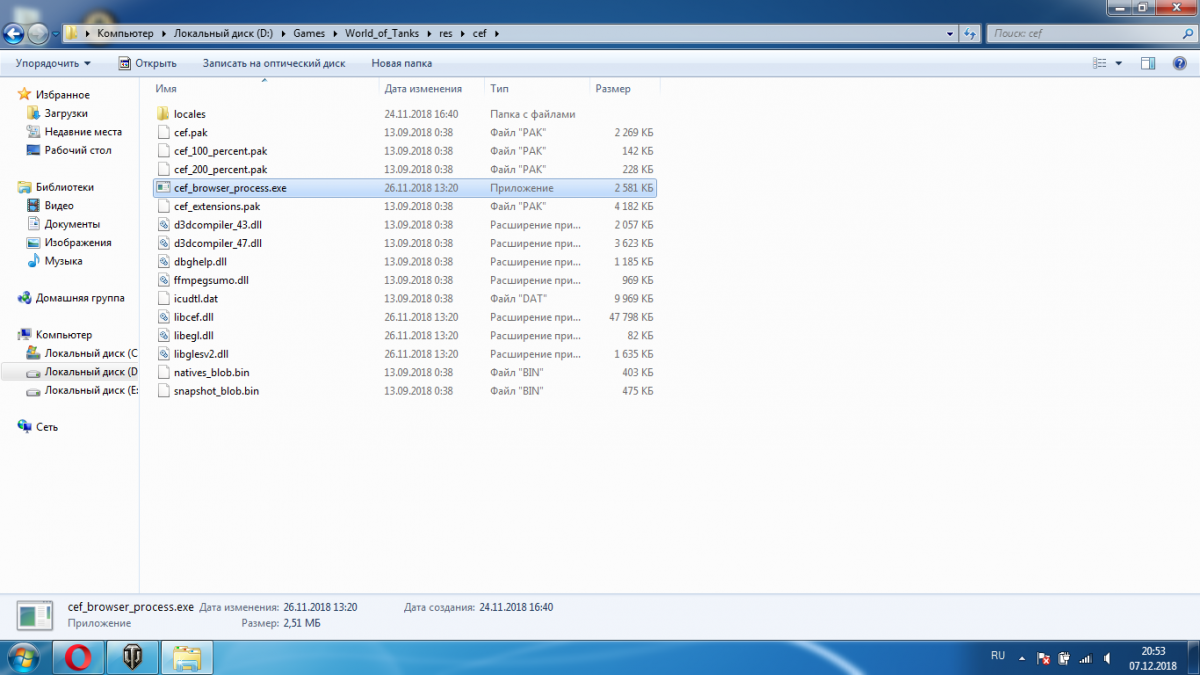Click the RU language indicator
The width and height of the screenshot is (1200, 675).
click(x=997, y=656)
